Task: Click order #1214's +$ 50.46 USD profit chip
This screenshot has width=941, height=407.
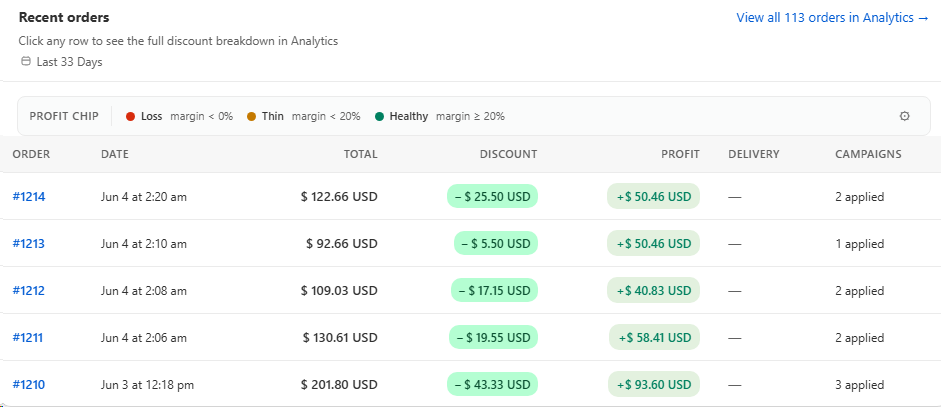Action: (654, 196)
